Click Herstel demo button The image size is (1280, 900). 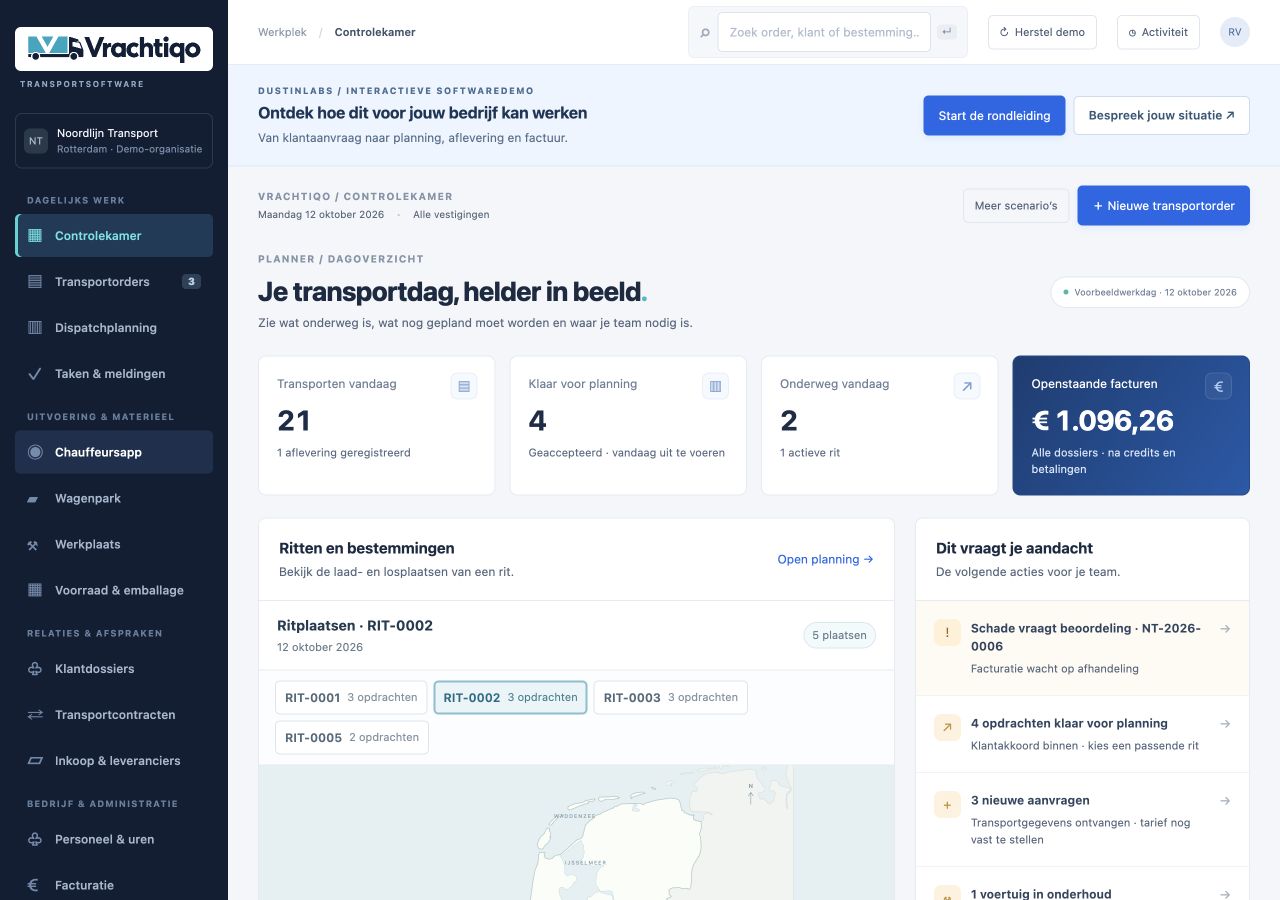[1042, 32]
